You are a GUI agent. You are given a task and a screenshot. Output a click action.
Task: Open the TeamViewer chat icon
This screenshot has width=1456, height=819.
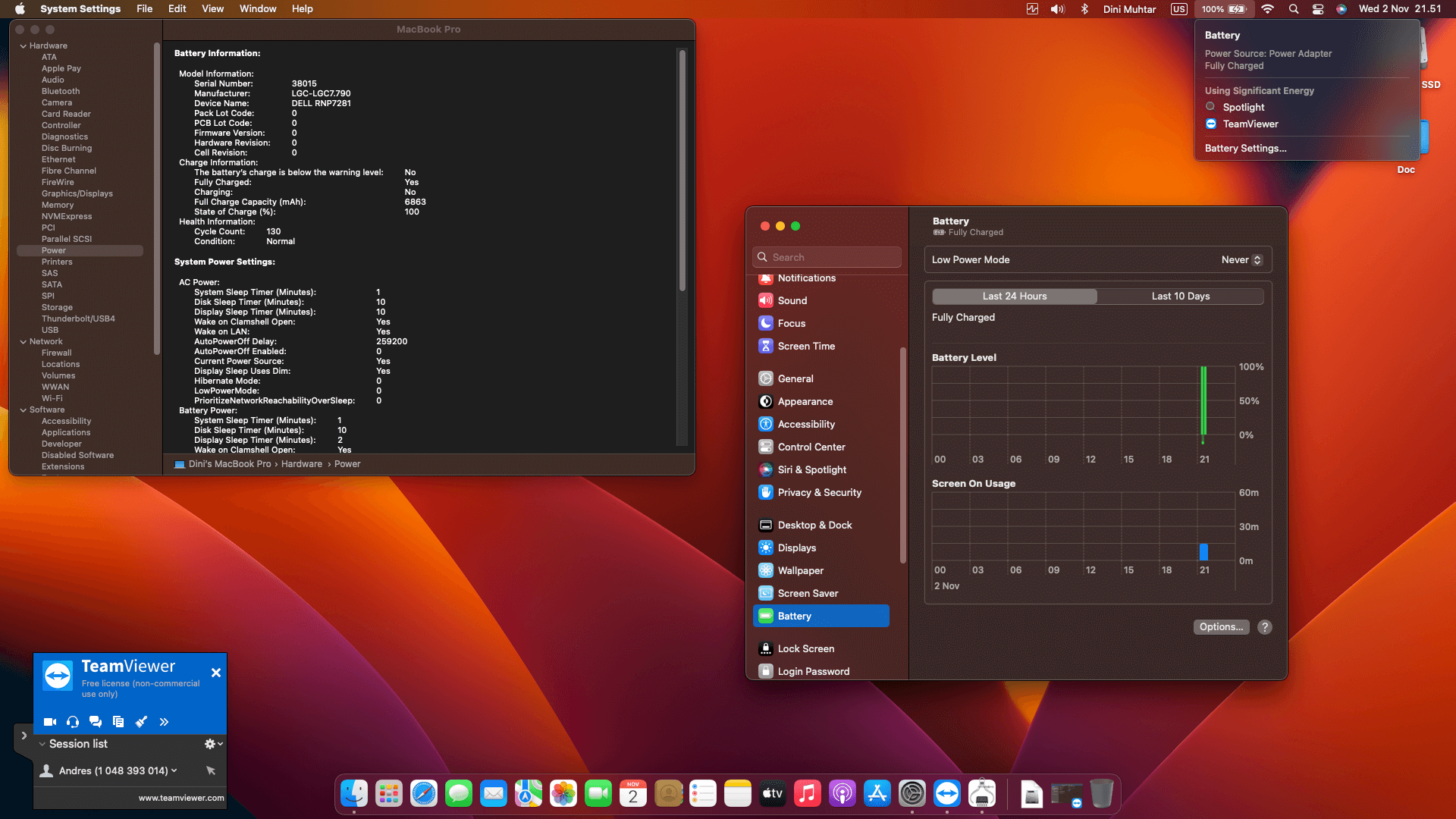96,722
